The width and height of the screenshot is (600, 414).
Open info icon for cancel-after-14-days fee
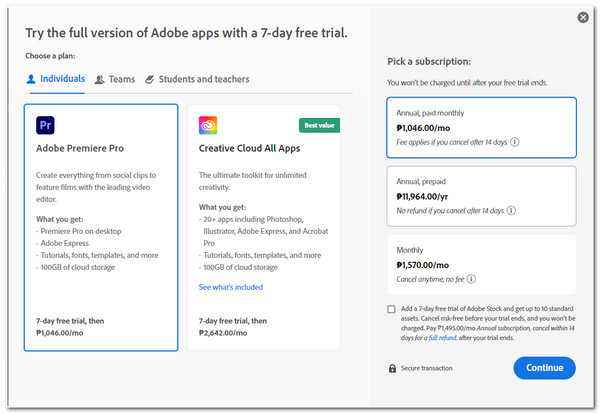coord(515,142)
